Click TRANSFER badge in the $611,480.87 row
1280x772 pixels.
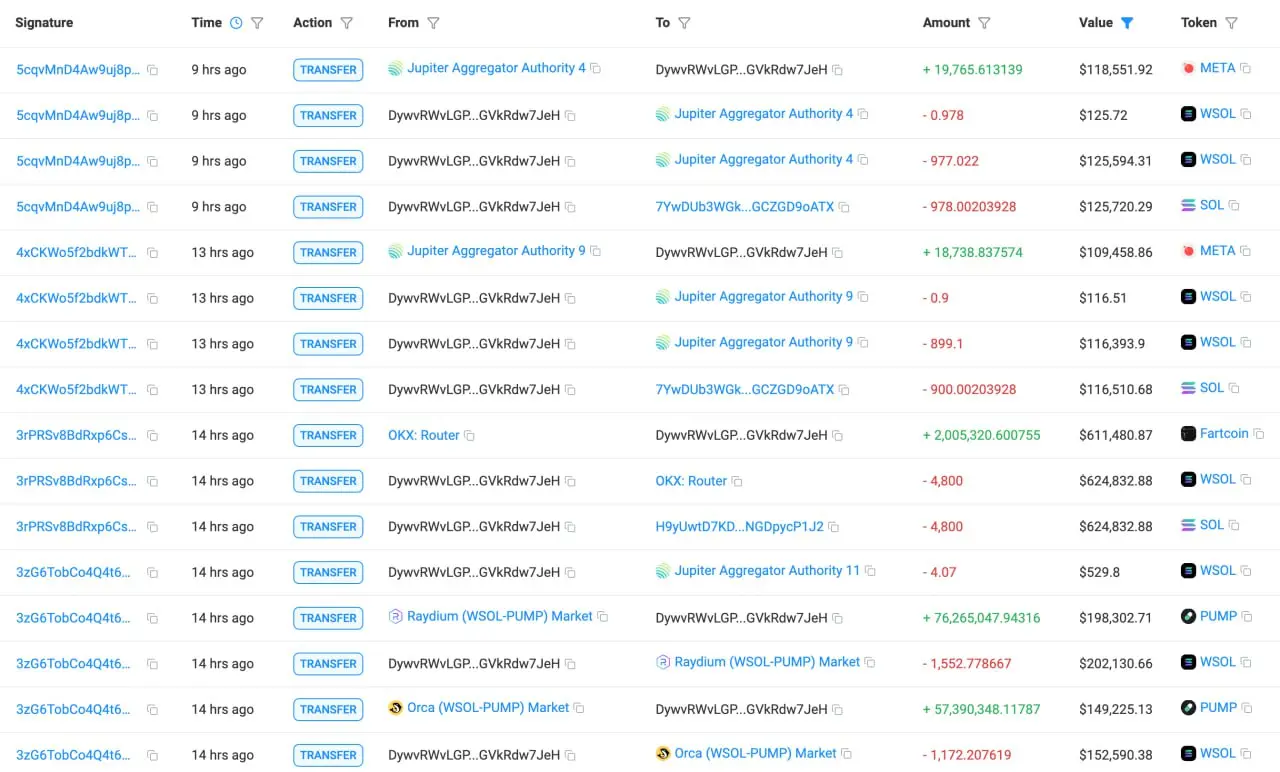[x=328, y=436]
